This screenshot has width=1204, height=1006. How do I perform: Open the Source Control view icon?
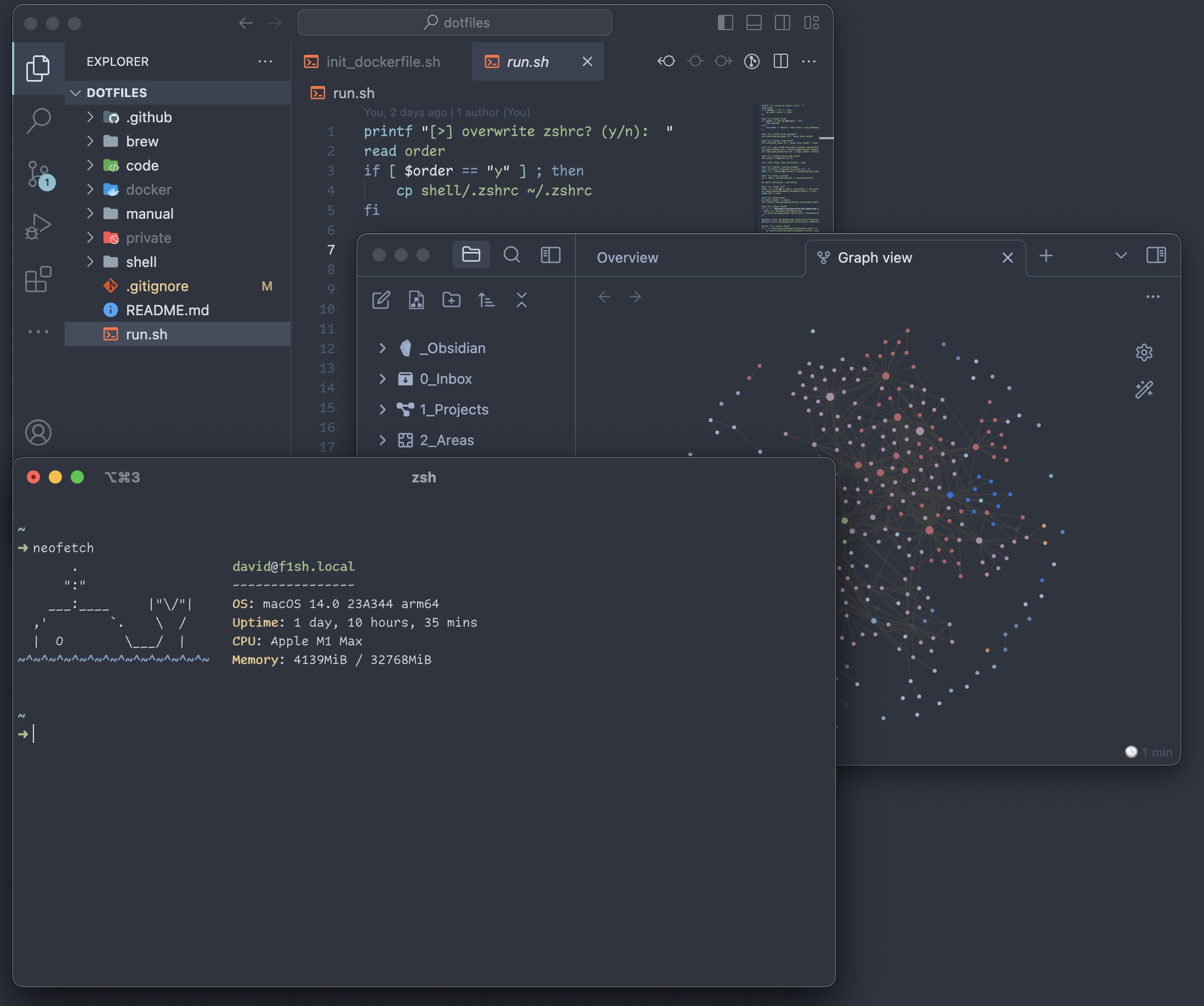tap(38, 174)
